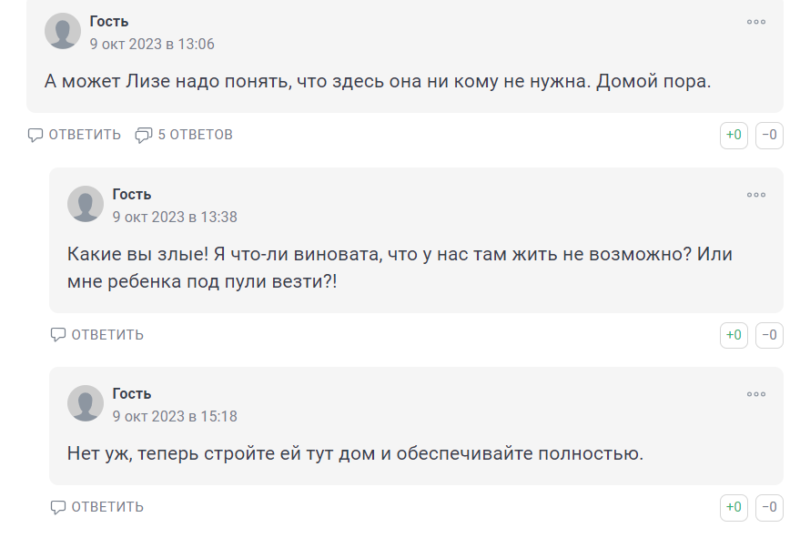
Task: Collapse the '5 ответов' replies thread
Action: tap(184, 135)
